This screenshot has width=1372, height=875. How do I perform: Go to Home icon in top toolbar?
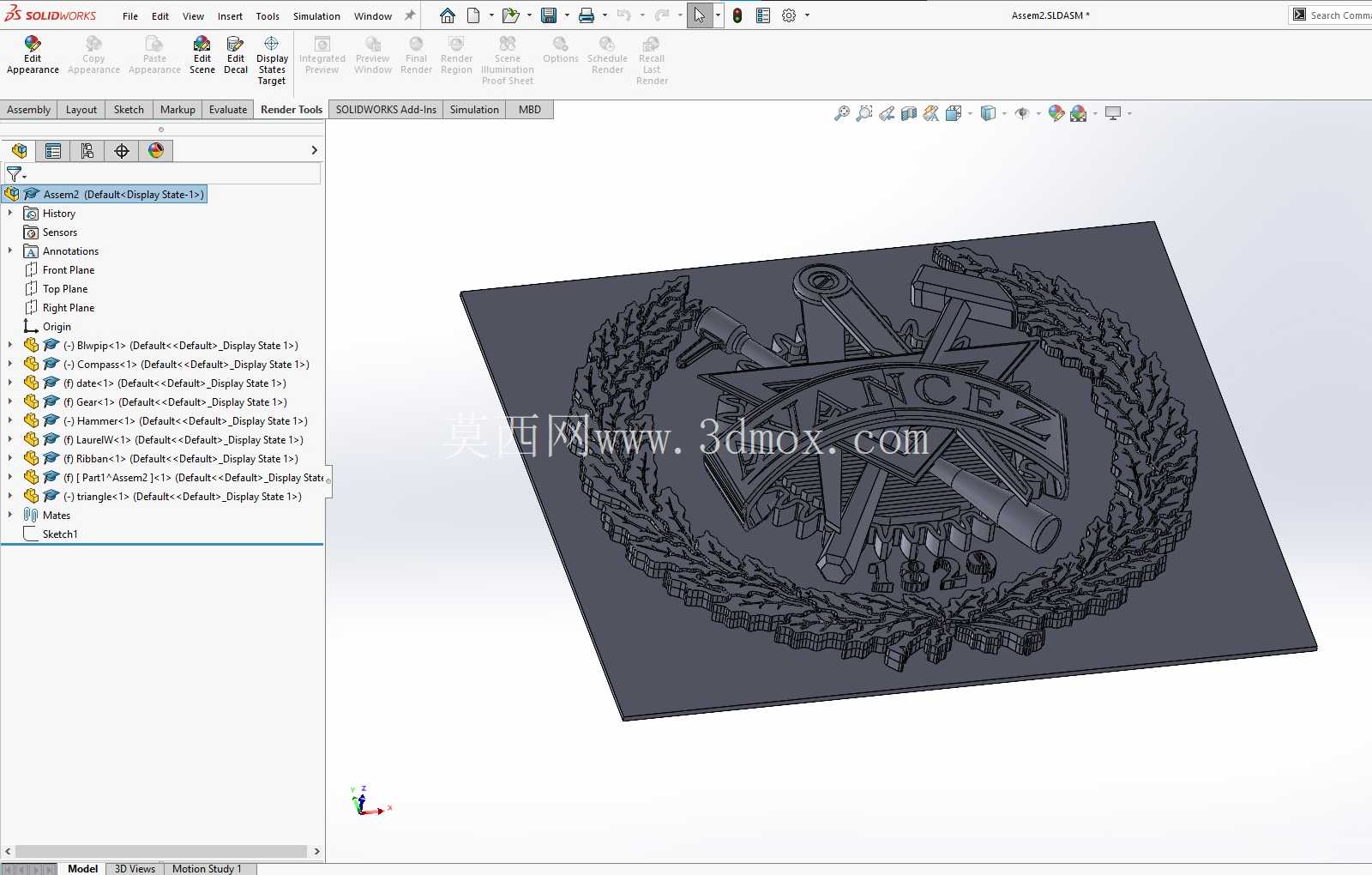point(448,15)
